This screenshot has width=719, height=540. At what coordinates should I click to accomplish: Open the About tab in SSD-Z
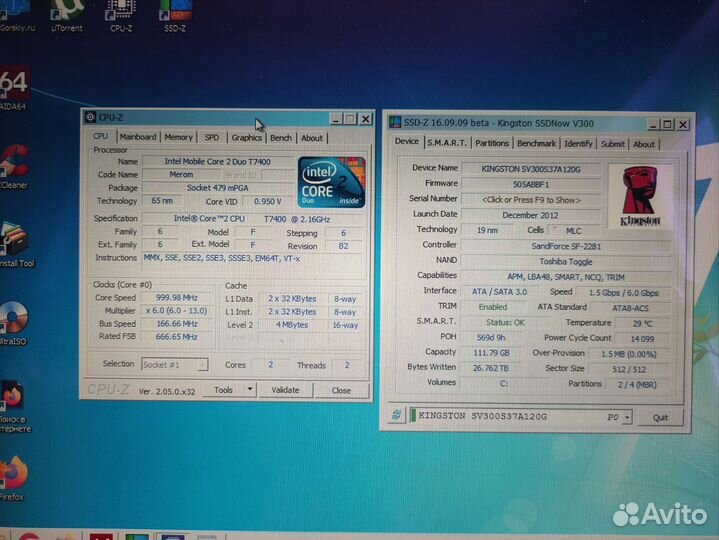coord(644,144)
